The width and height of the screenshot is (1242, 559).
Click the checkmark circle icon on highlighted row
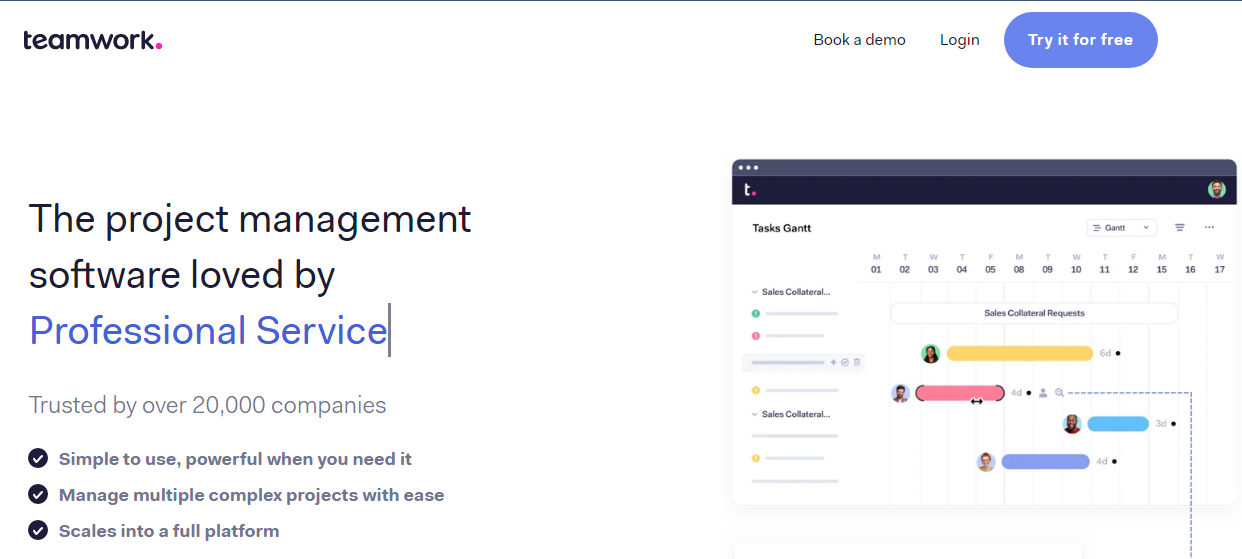tap(845, 362)
